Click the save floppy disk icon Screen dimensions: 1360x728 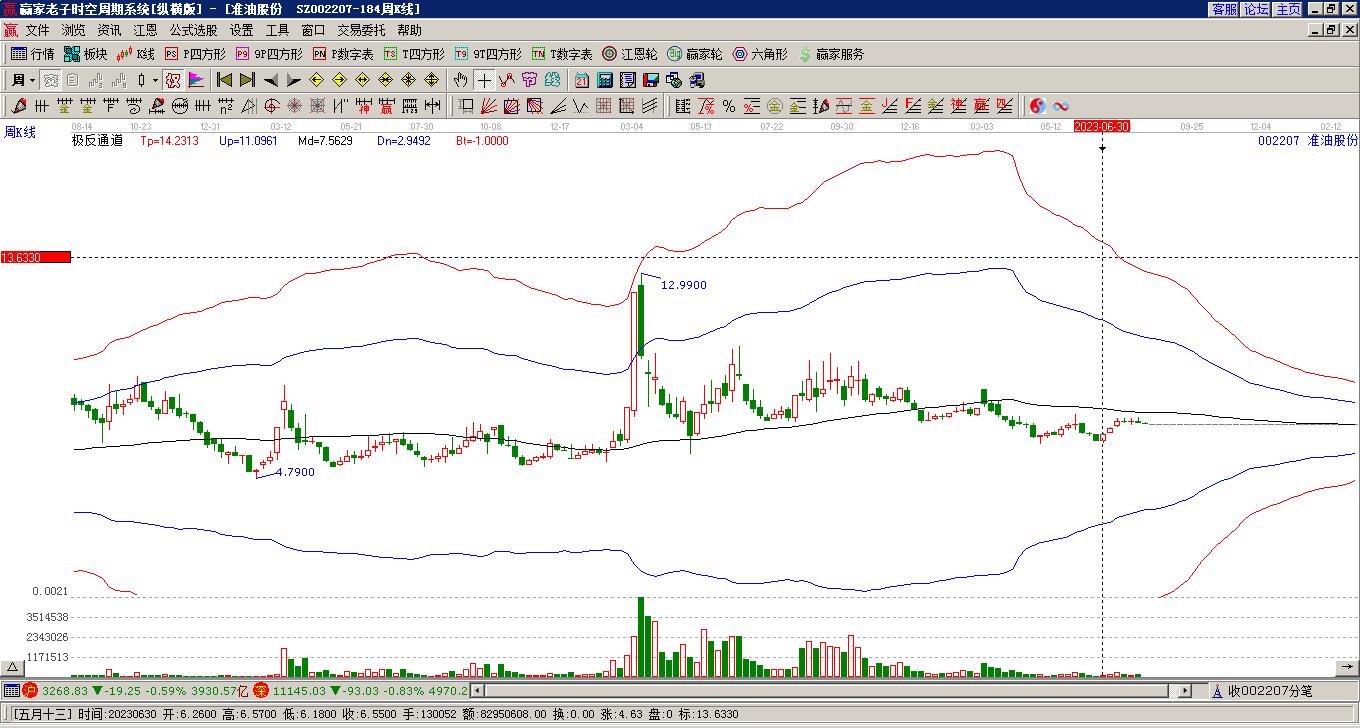[x=651, y=80]
